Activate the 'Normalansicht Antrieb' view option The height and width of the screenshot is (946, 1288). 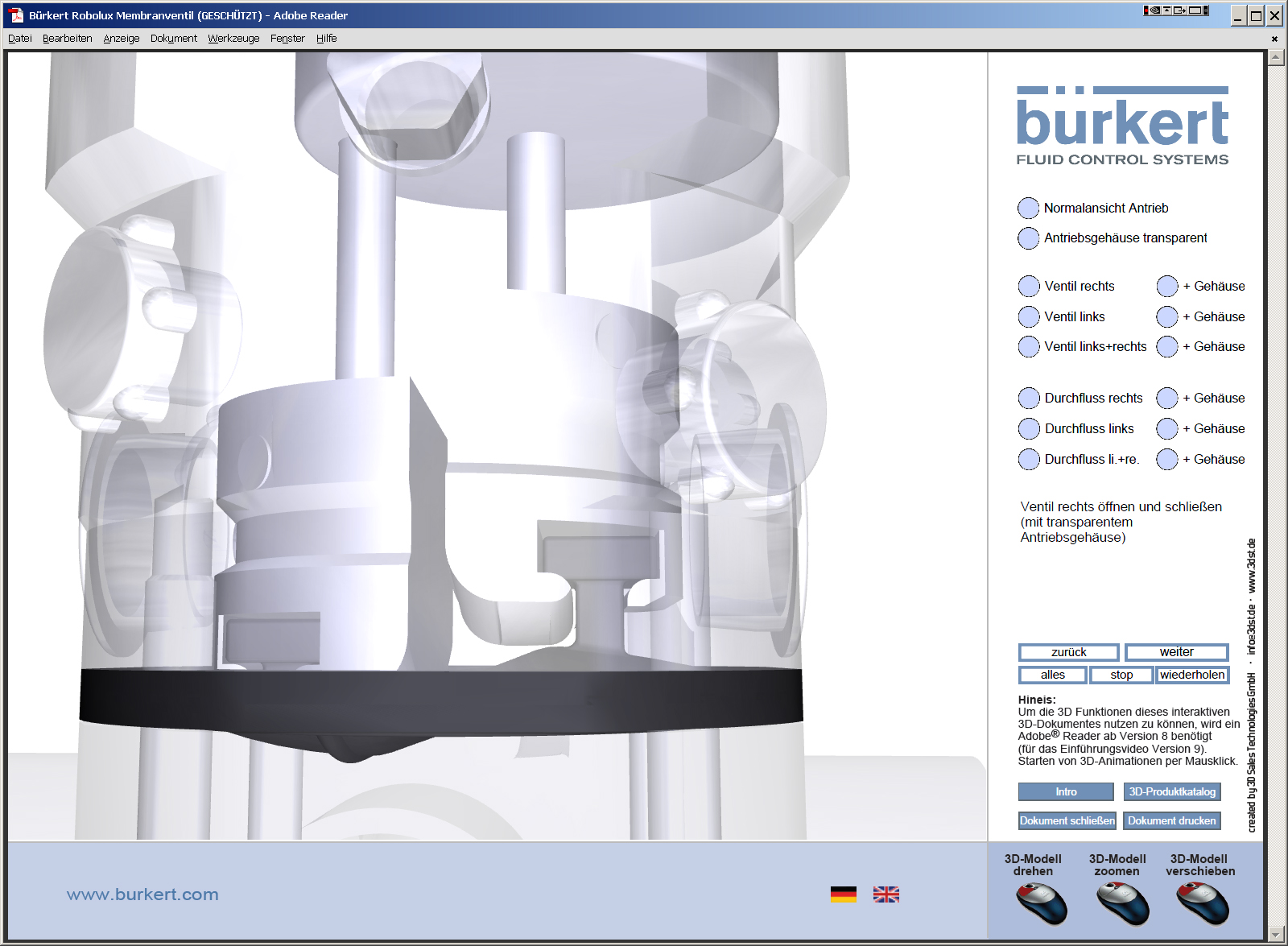coord(1028,208)
